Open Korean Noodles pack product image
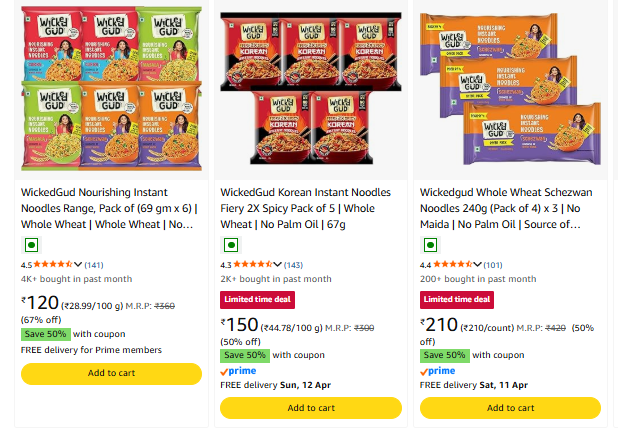Image resolution: width=618 pixels, height=429 pixels. 311,90
